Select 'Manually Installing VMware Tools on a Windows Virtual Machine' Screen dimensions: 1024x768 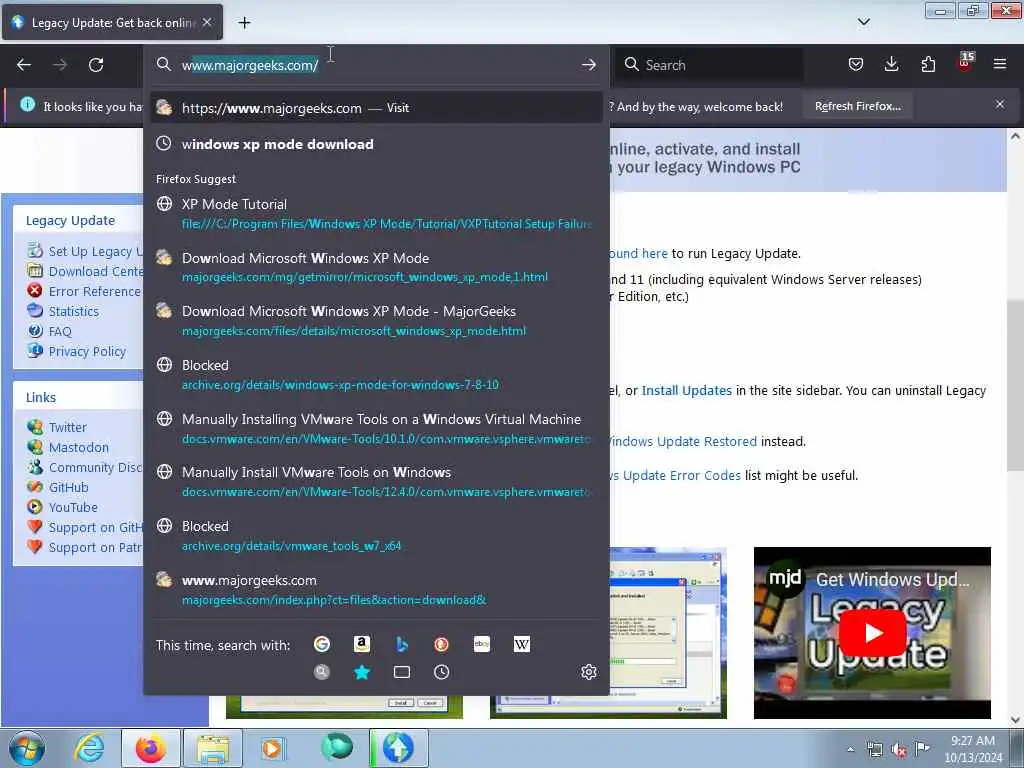[376, 428]
